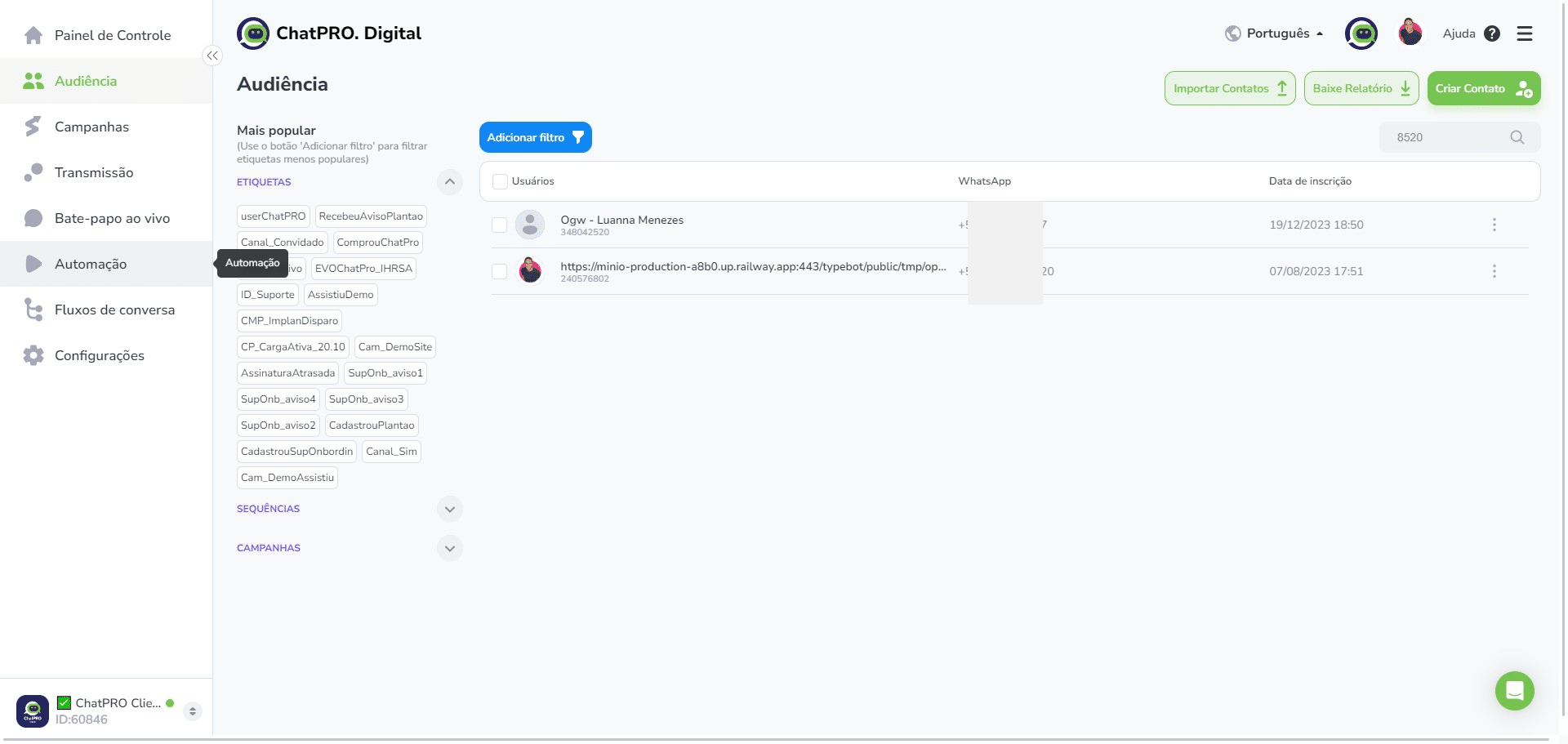
Task: Click Criar Contato button
Action: click(x=1484, y=88)
